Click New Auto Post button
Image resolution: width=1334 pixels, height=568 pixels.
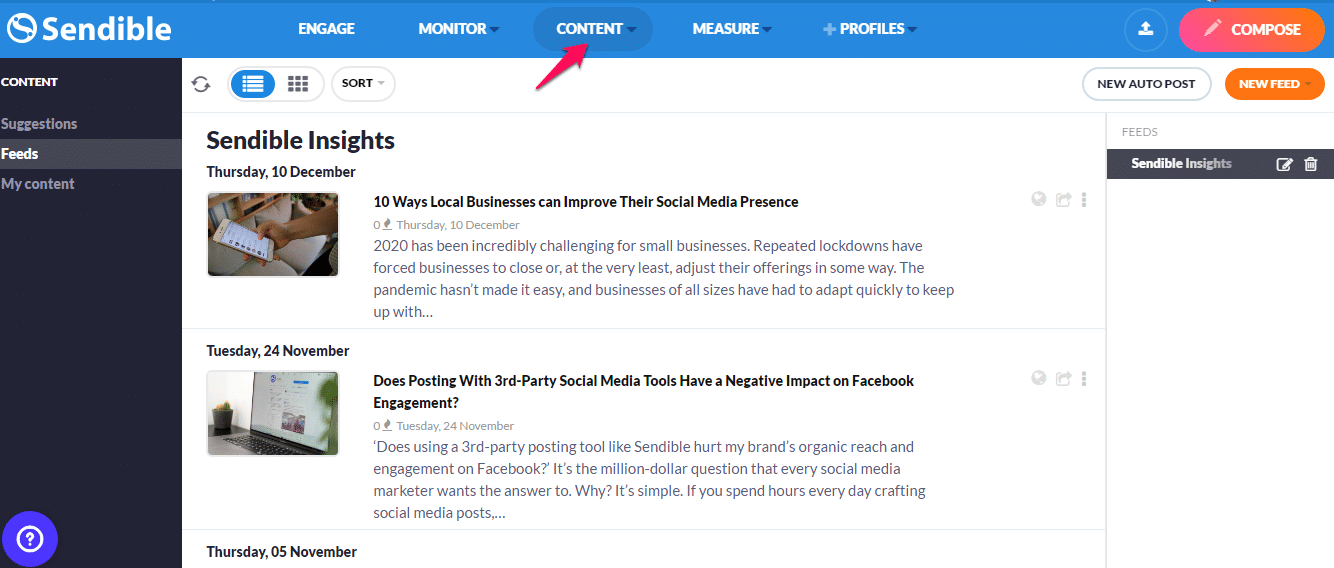click(1146, 84)
